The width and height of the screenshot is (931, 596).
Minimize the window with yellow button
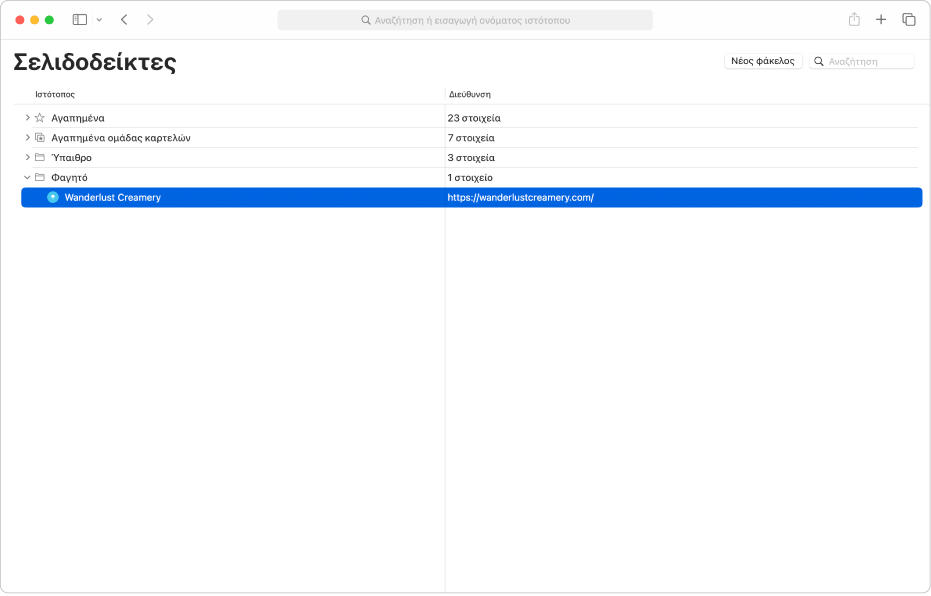tap(34, 20)
